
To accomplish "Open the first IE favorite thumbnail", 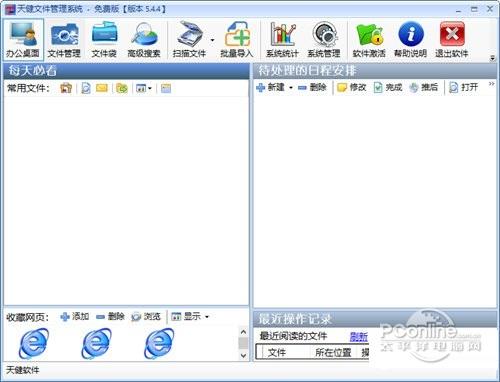I will tap(33, 343).
